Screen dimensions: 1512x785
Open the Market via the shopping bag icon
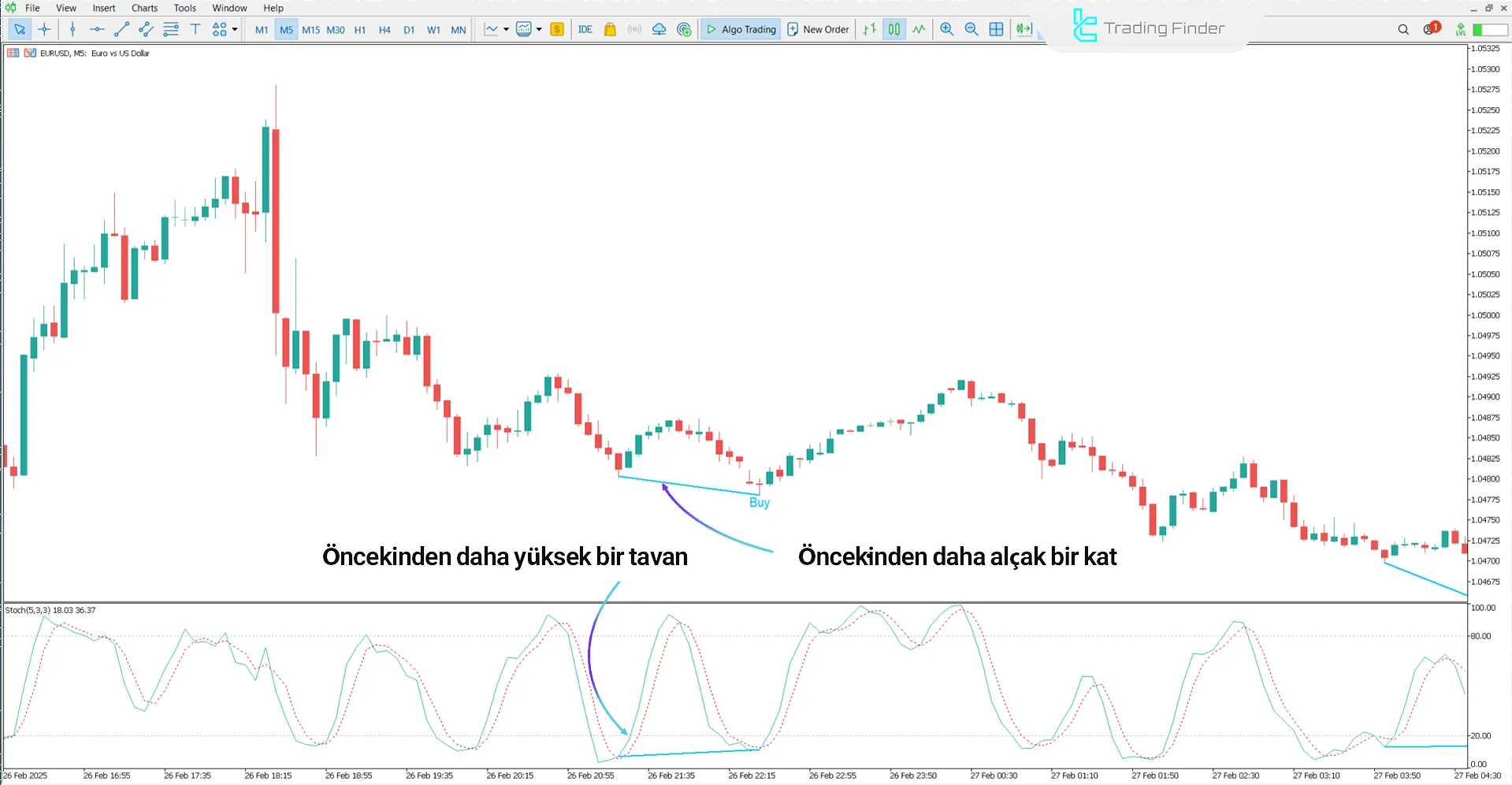[609, 29]
